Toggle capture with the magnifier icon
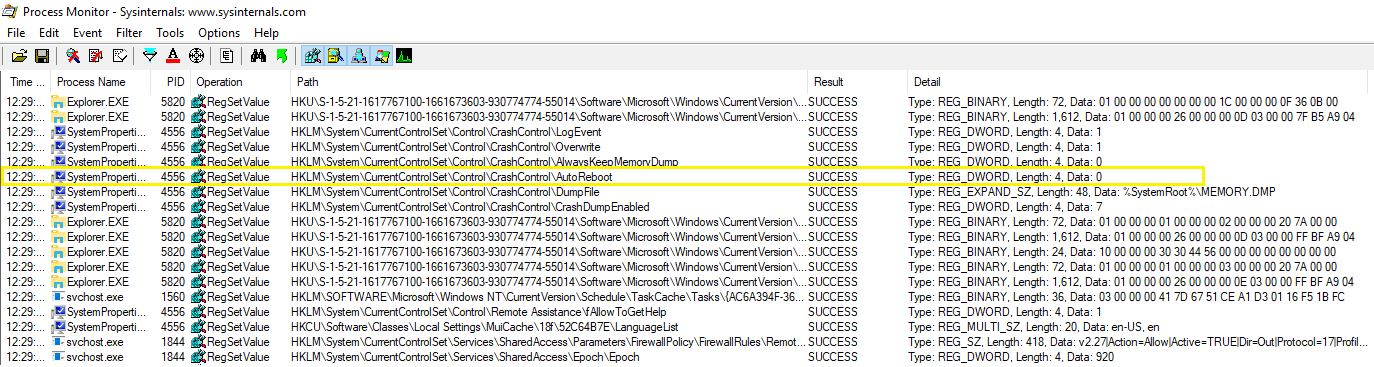The width and height of the screenshot is (1374, 367). coord(73,55)
